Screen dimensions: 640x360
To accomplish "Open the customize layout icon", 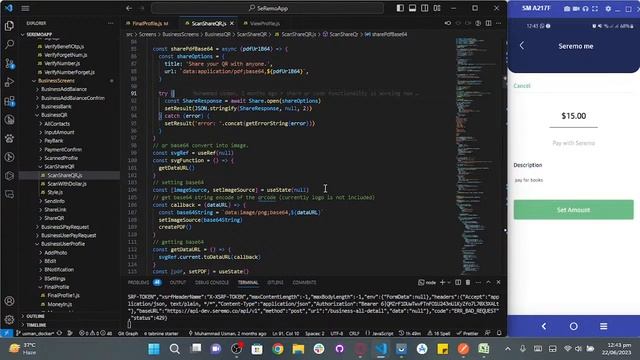I will [x=437, y=8].
